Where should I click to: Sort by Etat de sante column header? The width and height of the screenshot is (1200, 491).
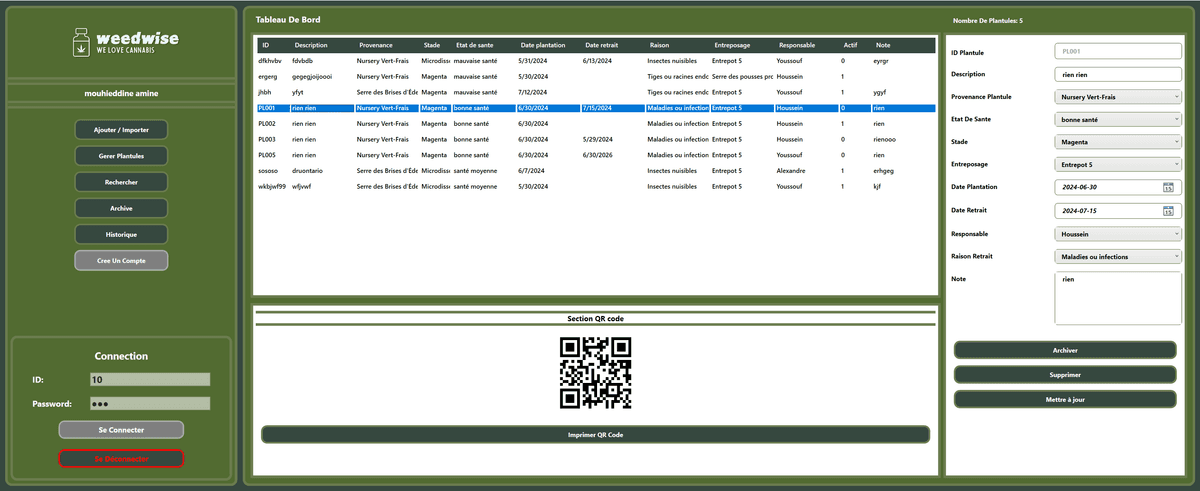click(x=475, y=45)
